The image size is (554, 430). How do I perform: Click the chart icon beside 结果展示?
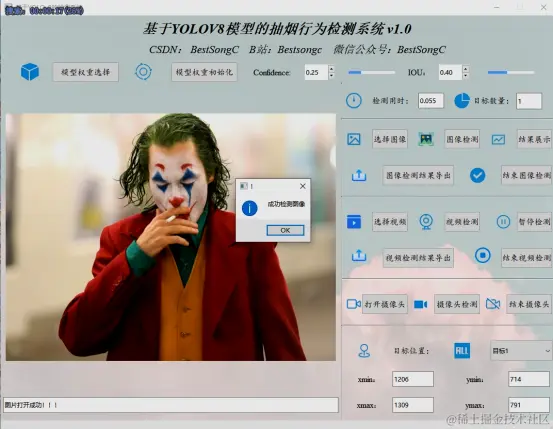(498, 140)
